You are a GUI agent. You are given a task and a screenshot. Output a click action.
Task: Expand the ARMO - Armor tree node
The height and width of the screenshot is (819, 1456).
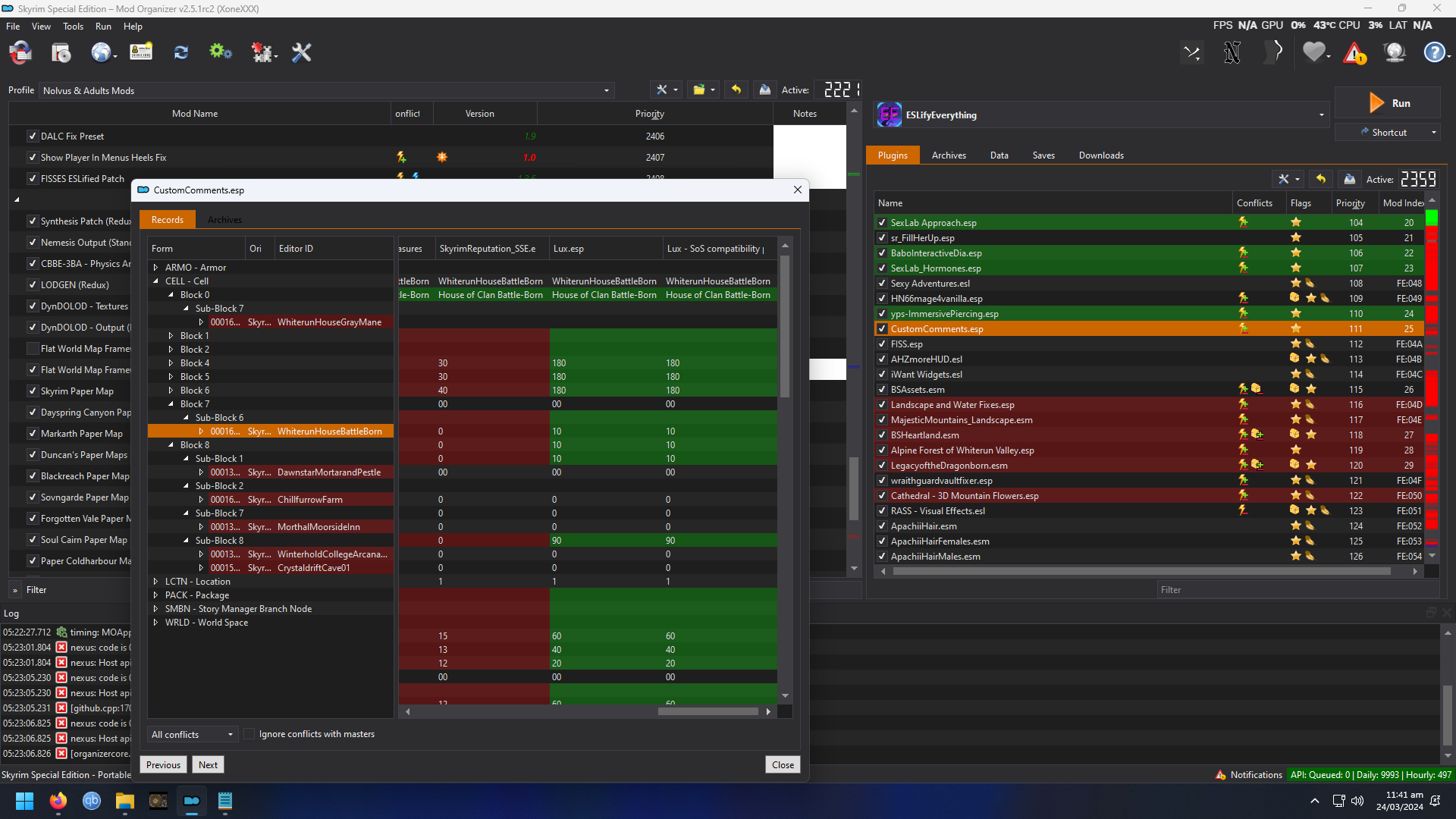pyautogui.click(x=156, y=268)
